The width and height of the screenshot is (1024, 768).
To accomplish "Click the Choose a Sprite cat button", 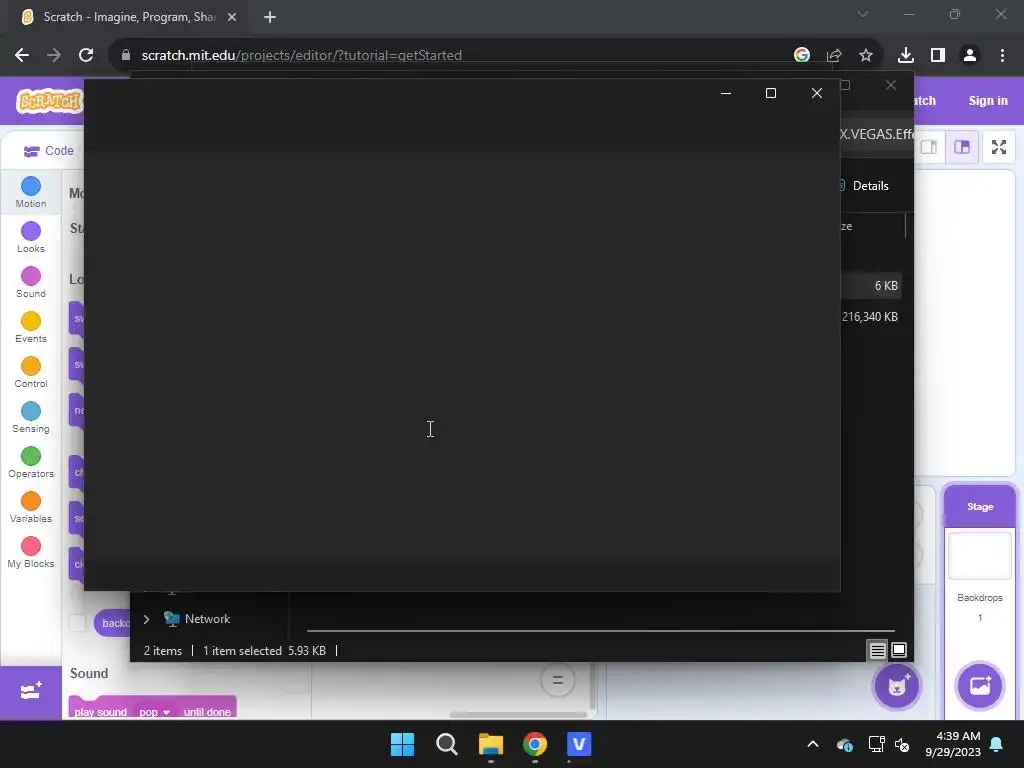I will tap(897, 686).
